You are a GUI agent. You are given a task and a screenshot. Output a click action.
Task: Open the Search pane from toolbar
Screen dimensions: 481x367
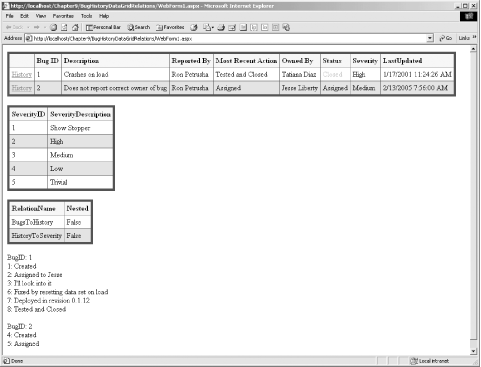(x=139, y=27)
